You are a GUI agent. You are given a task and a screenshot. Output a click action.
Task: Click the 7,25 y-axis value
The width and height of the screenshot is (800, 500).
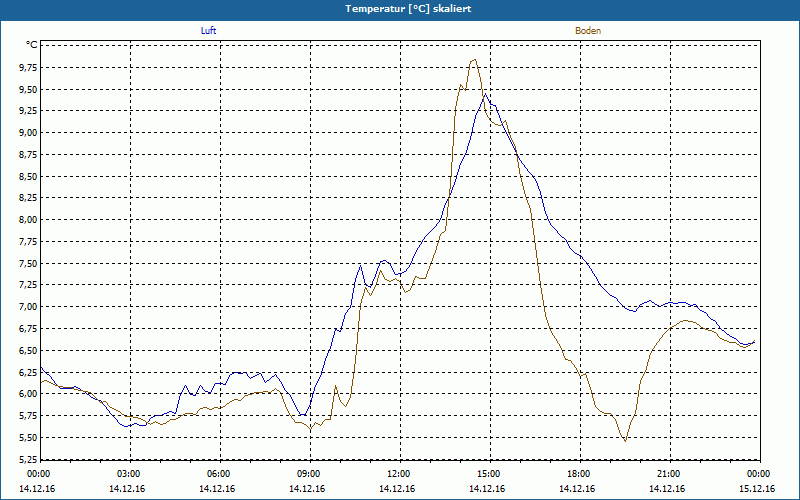click(28, 285)
